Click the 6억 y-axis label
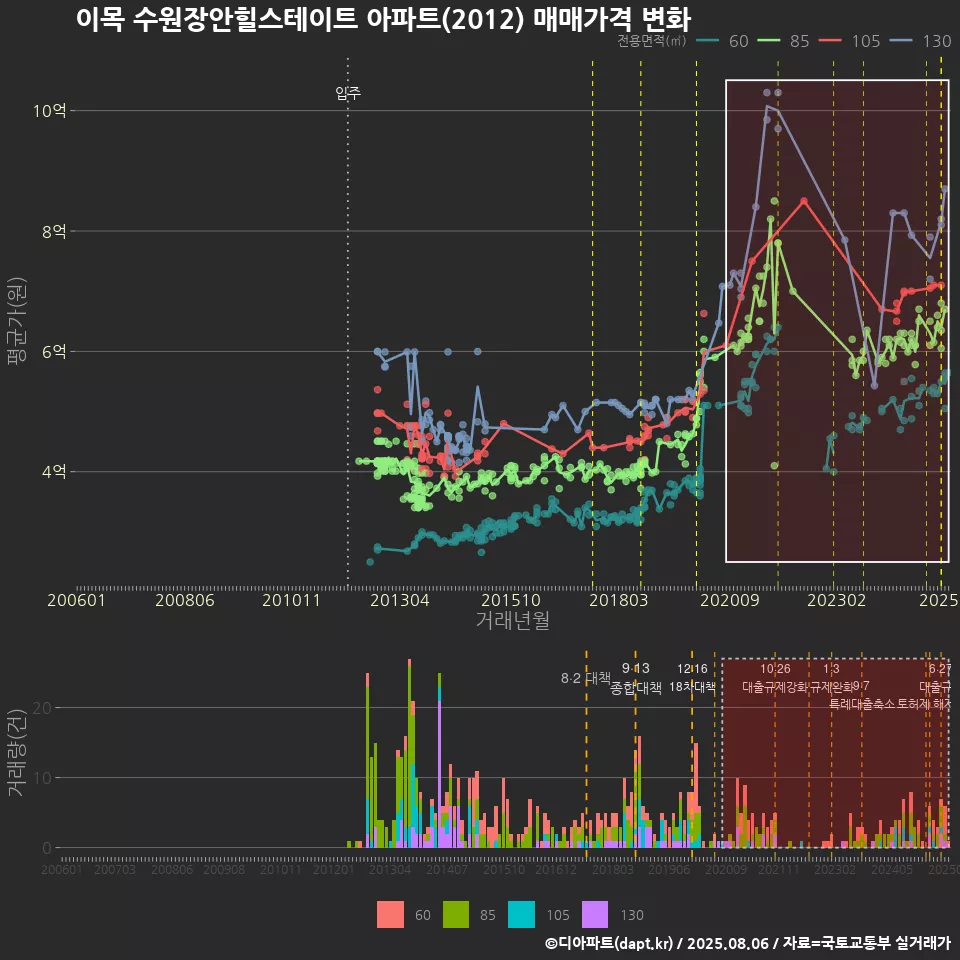This screenshot has width=960, height=960. pos(54,351)
